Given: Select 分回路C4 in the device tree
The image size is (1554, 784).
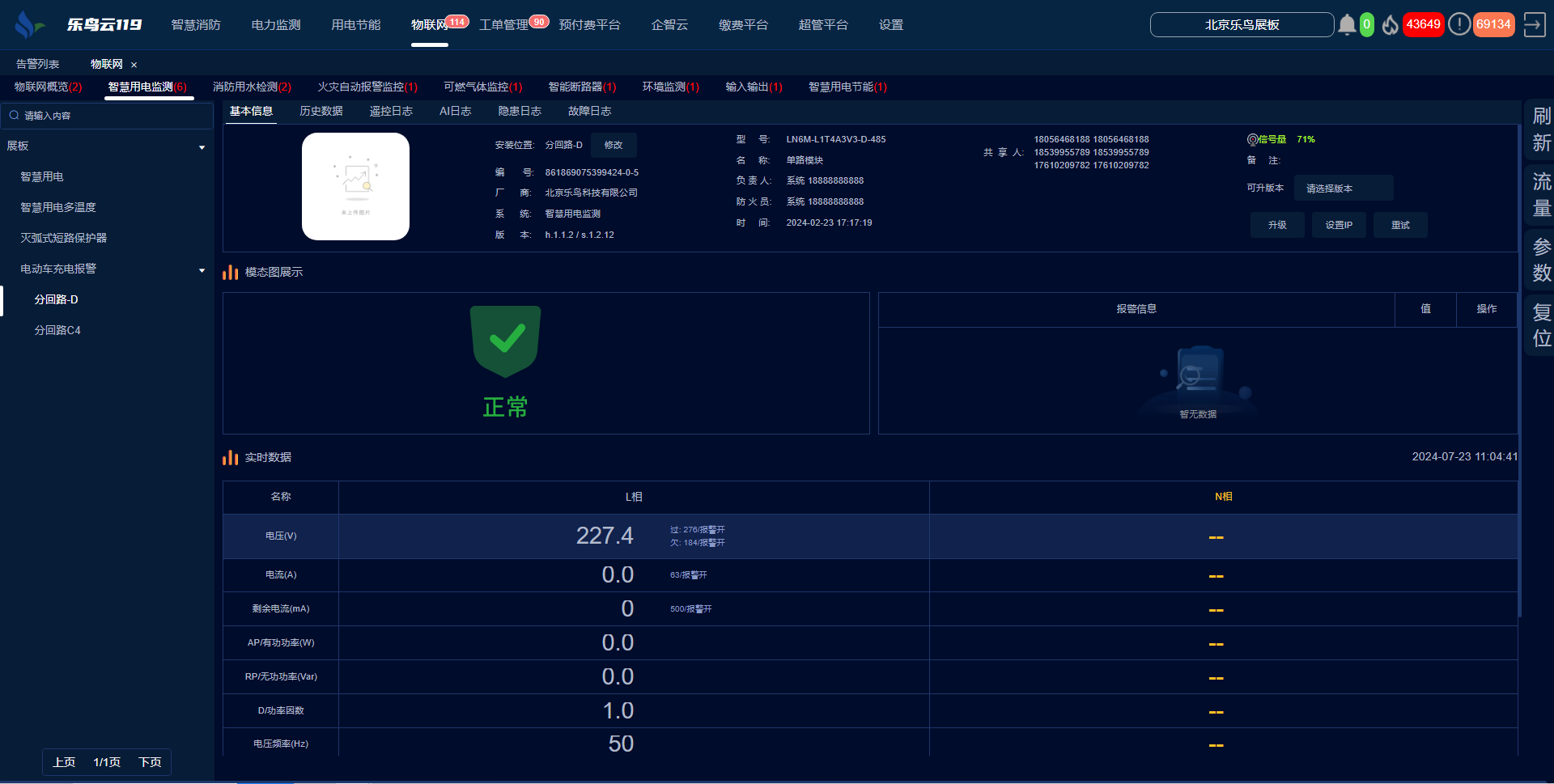Looking at the screenshot, I should 57,330.
